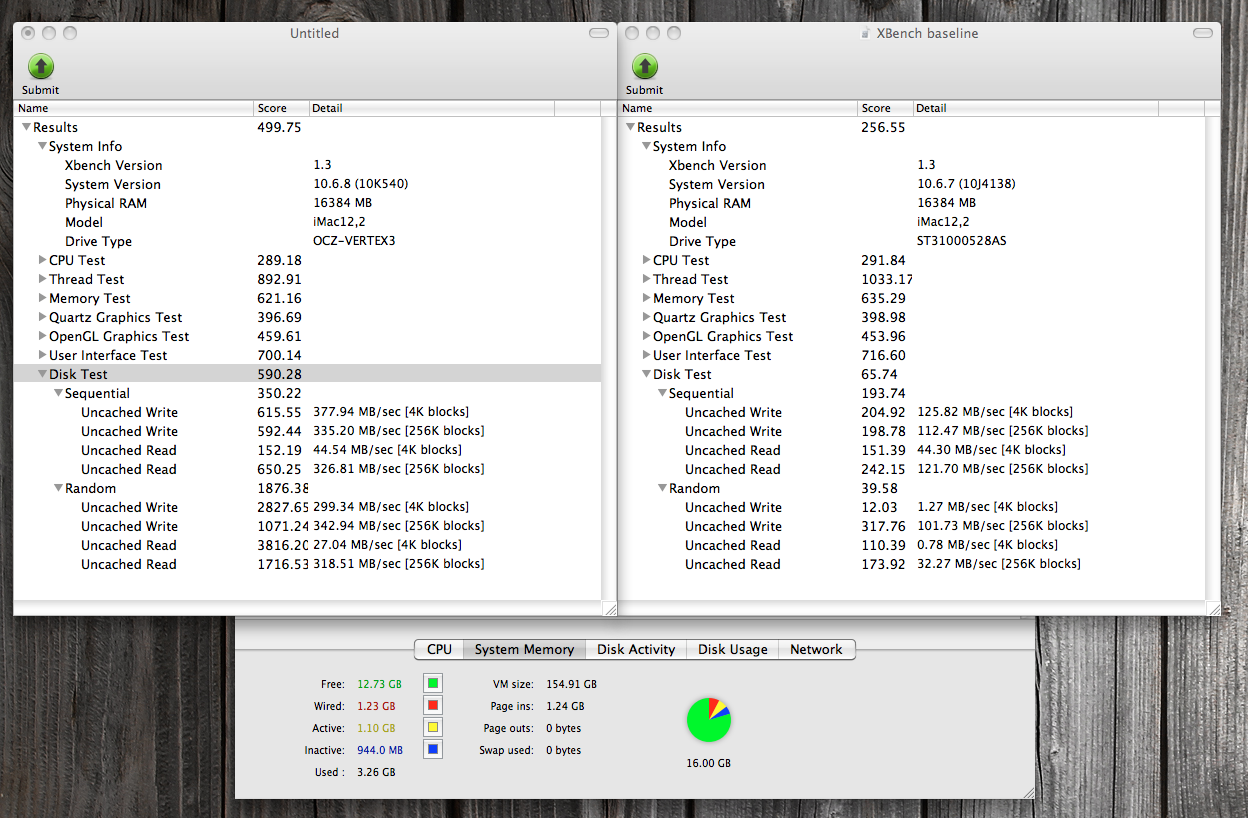The height and width of the screenshot is (818, 1248).
Task: Click the 16.00 GB label under pie chart
Action: 709,763
